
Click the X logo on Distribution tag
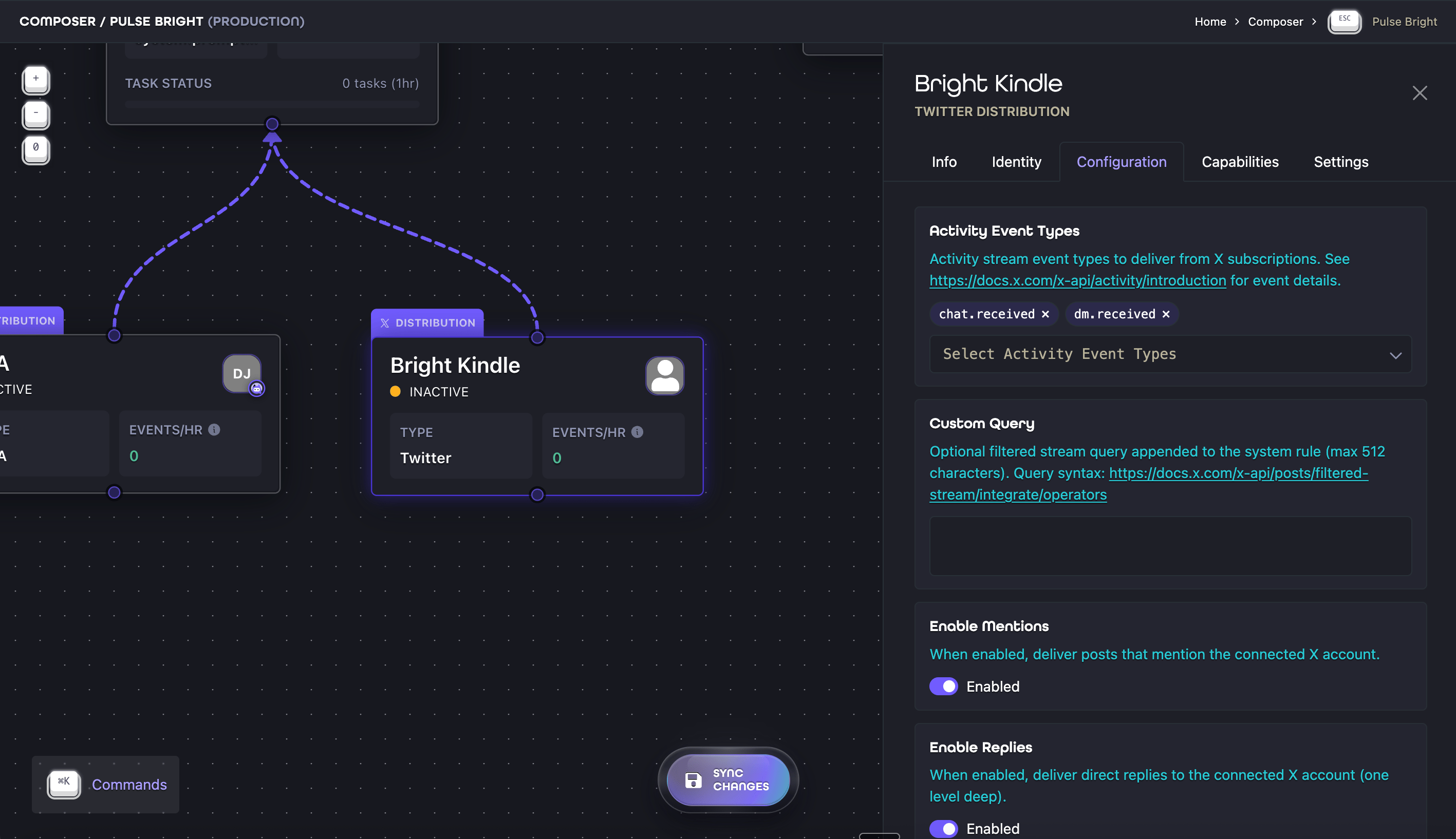(384, 322)
